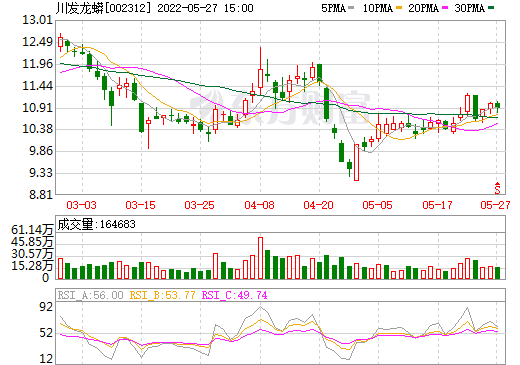The width and height of the screenshot is (520, 365).
Task: Click the tall red candlestick at 04-08
Action: point(260,72)
